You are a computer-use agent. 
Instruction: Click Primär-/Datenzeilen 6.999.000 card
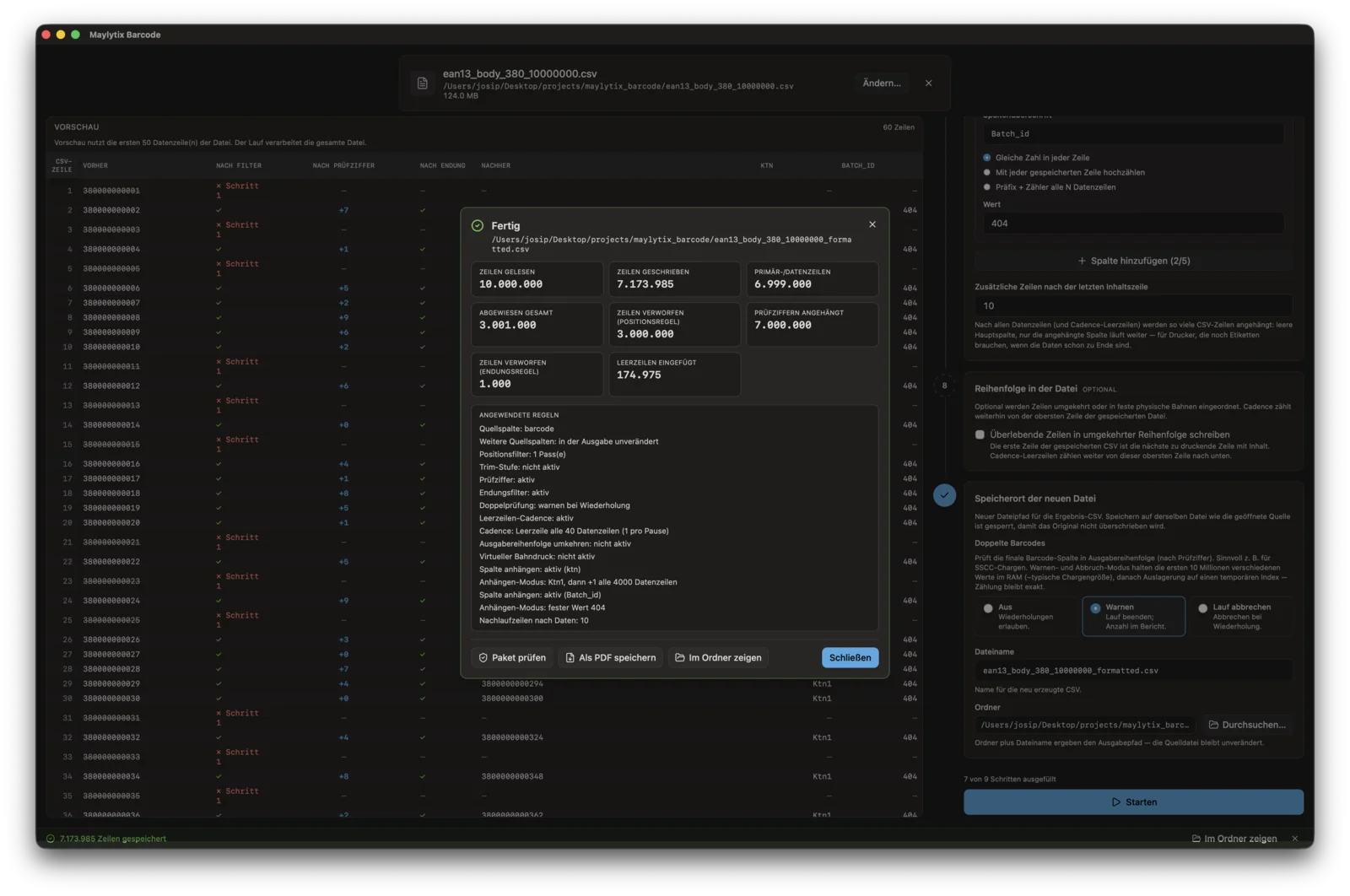(x=812, y=278)
